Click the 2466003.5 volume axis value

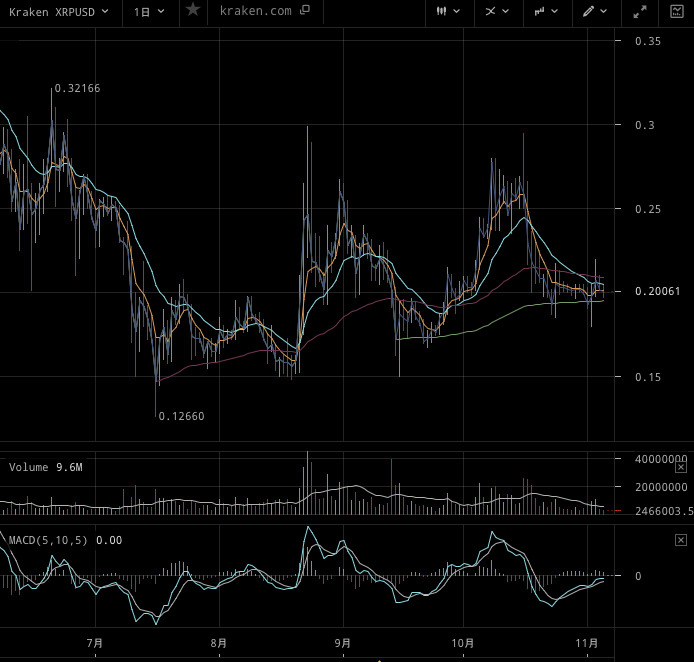[664, 512]
